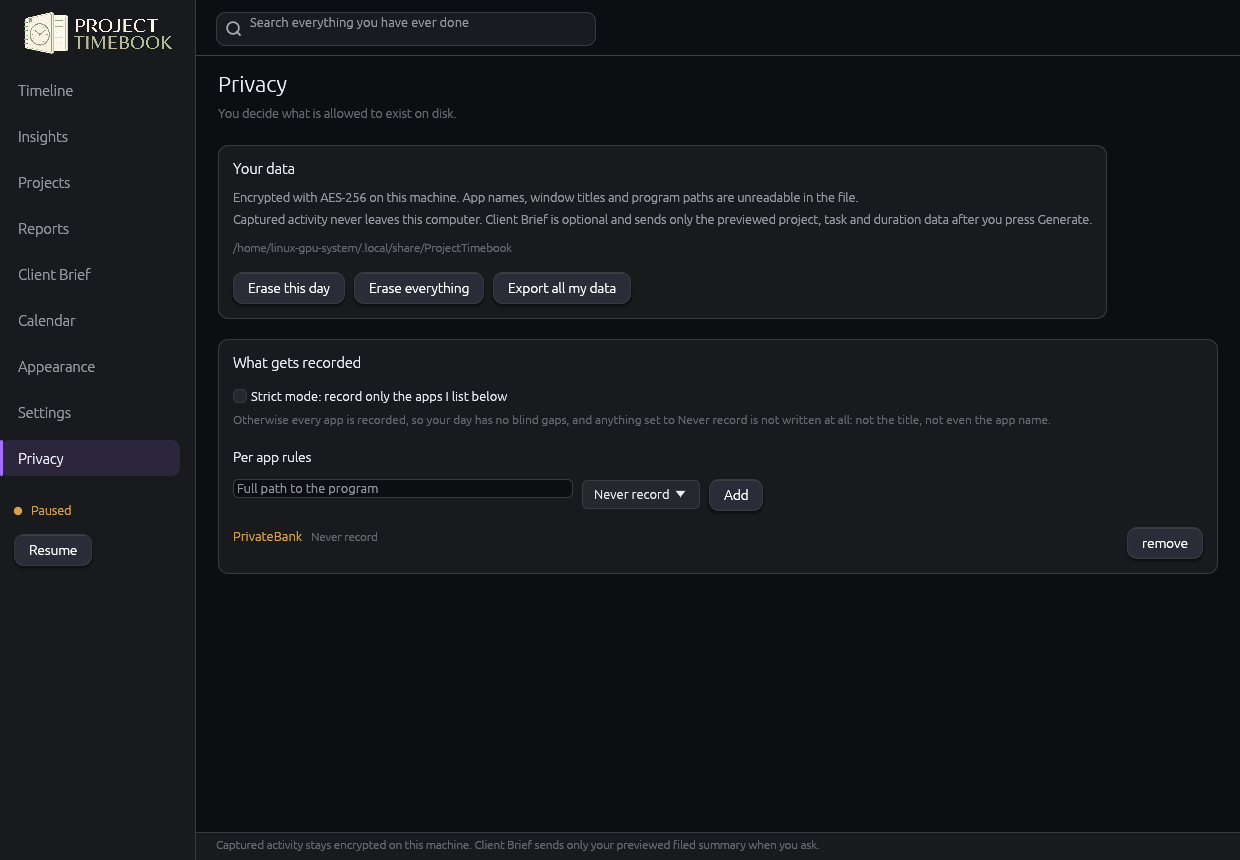This screenshot has width=1240, height=860.
Task: Open the Projects page
Action: tap(90, 182)
